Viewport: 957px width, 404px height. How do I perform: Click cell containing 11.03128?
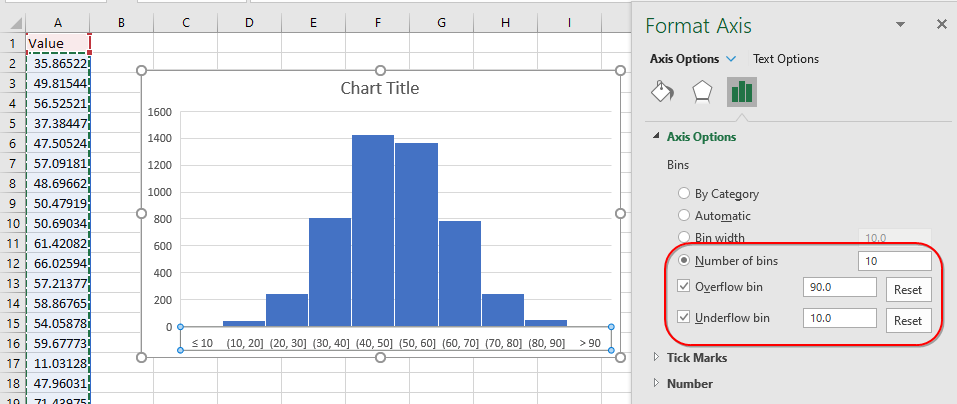(x=58, y=363)
